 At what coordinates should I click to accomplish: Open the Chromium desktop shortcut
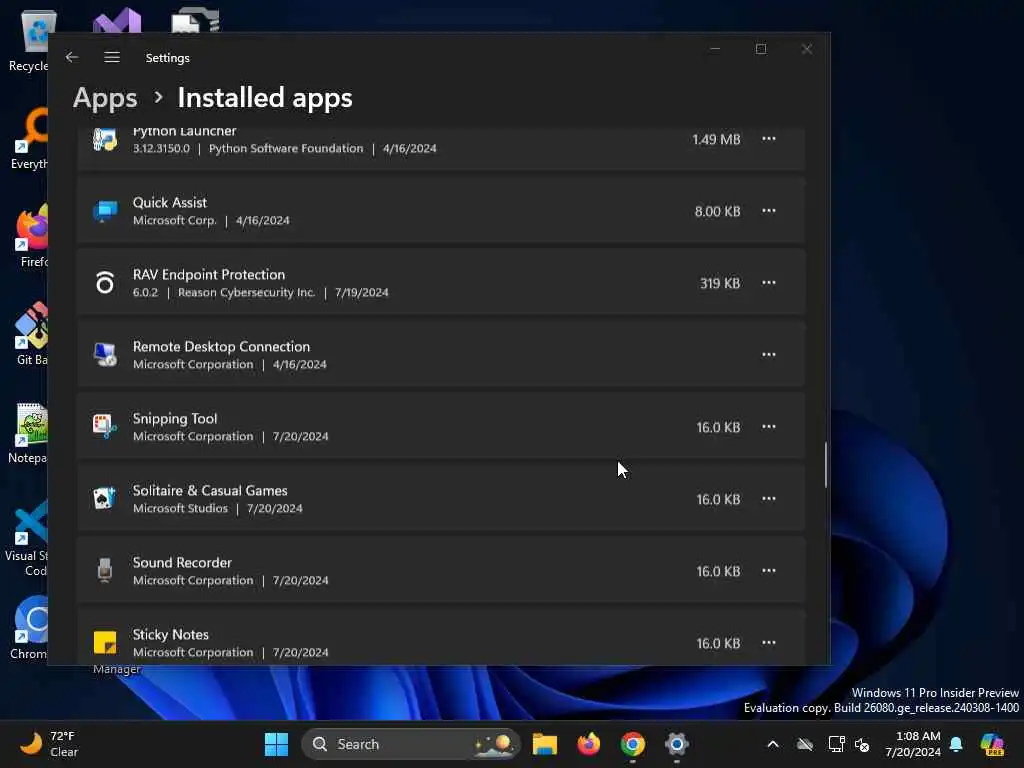[x=30, y=627]
